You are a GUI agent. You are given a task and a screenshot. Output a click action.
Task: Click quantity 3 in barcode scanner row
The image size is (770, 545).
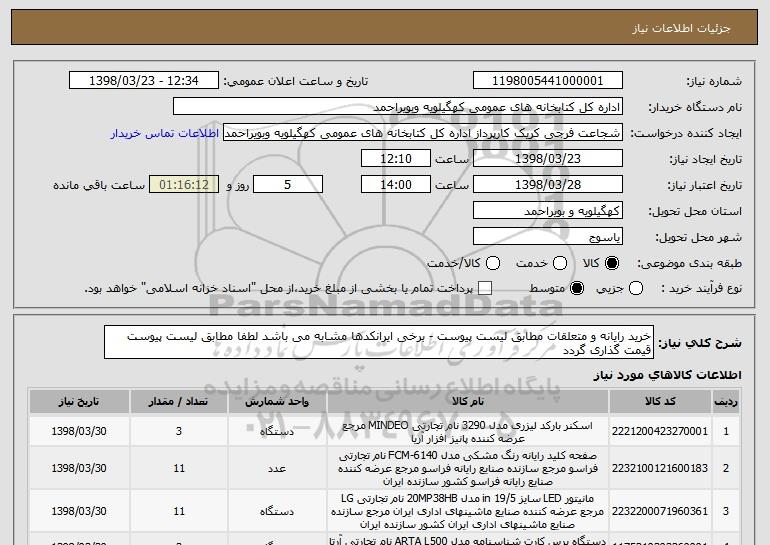[x=179, y=431]
